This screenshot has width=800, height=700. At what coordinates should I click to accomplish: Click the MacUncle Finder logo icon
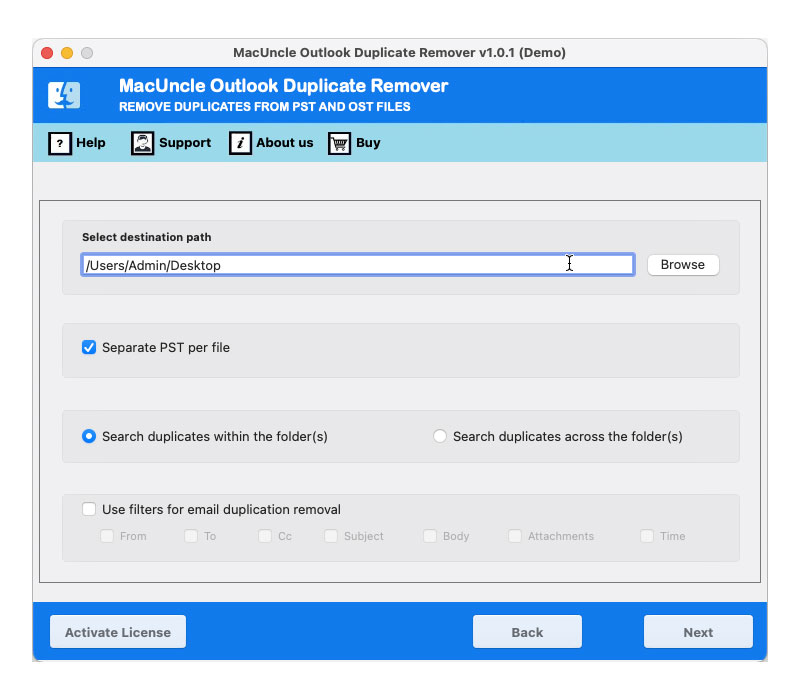[x=64, y=95]
